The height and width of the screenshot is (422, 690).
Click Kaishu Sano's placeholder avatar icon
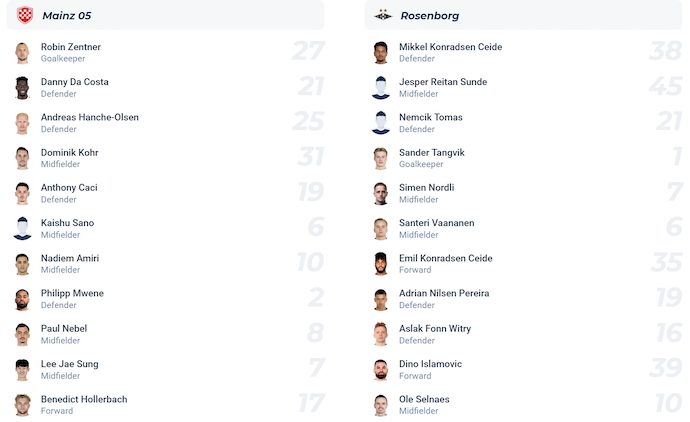coord(22,229)
